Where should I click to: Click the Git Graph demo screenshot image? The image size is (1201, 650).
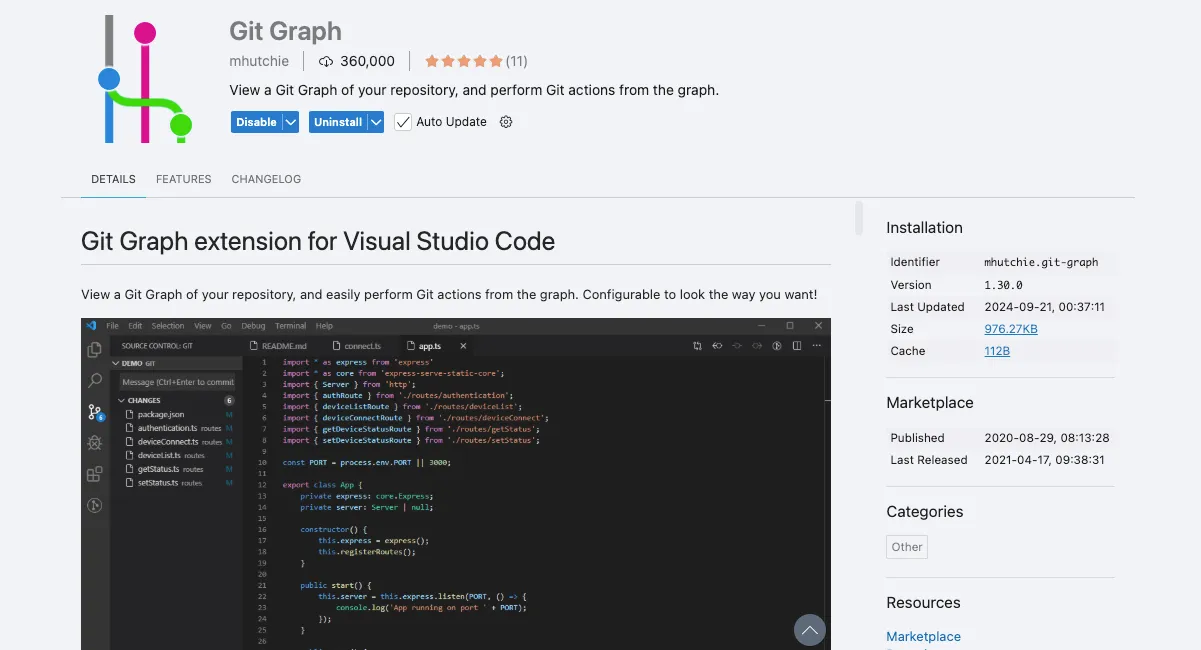[x=456, y=484]
